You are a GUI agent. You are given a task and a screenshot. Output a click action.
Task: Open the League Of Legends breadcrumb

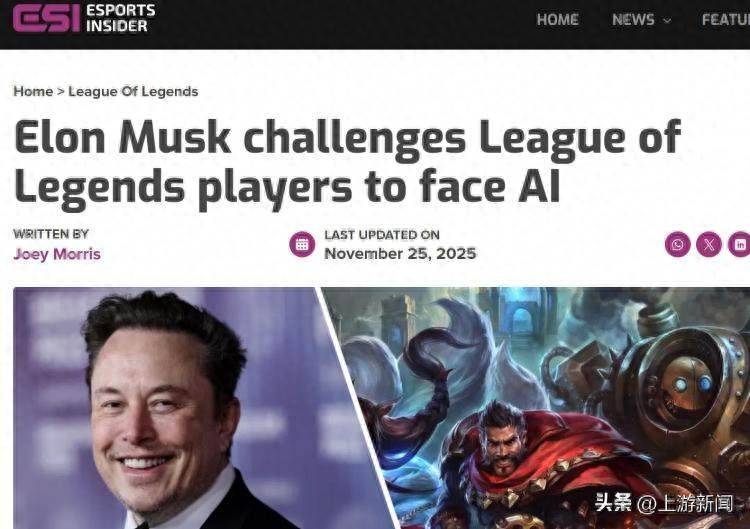coord(133,91)
